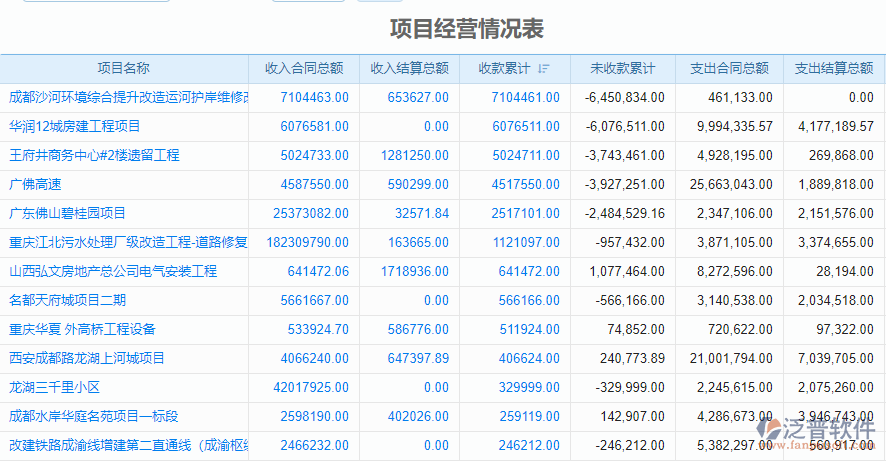This screenshot has height=461, width=886.
Task: Click income settlement amount 590299.00
Action: pyautogui.click(x=418, y=184)
